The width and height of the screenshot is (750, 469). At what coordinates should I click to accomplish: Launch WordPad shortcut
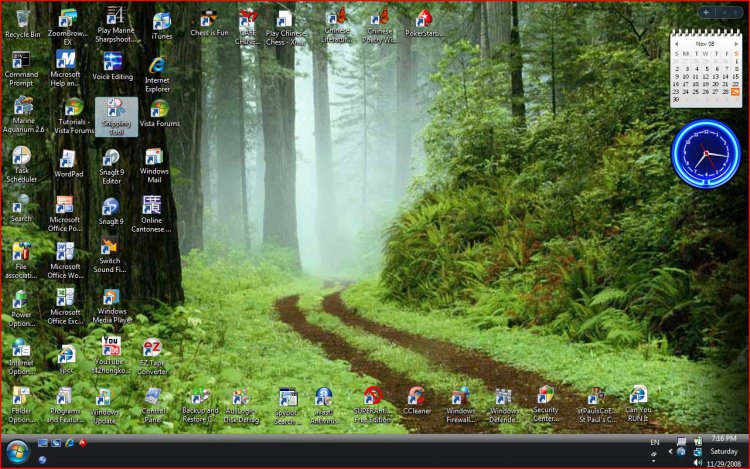pos(68,164)
